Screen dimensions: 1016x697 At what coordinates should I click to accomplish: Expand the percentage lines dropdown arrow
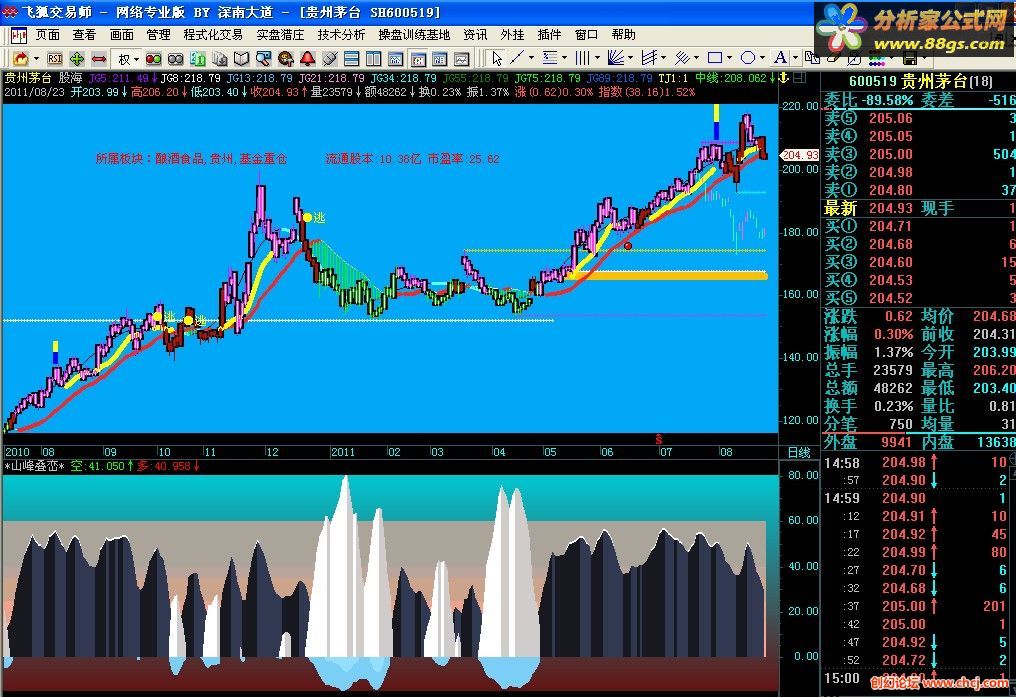(x=564, y=58)
